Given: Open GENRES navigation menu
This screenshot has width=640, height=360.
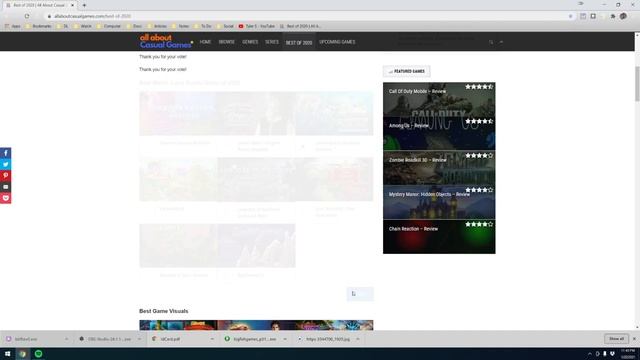Looking at the screenshot, I should pyautogui.click(x=250, y=42).
